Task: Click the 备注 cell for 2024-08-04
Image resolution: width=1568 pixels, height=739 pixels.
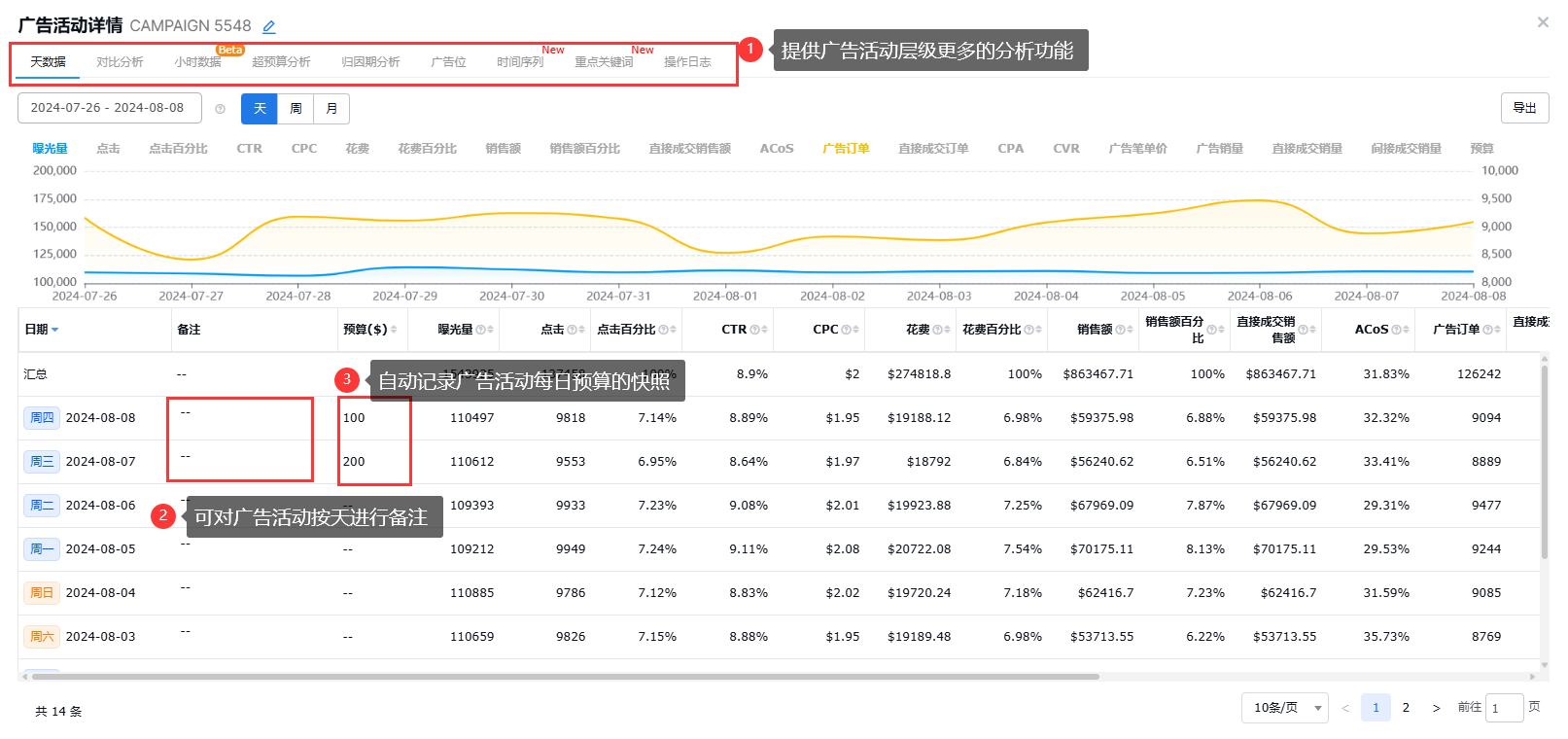Action: (254, 593)
